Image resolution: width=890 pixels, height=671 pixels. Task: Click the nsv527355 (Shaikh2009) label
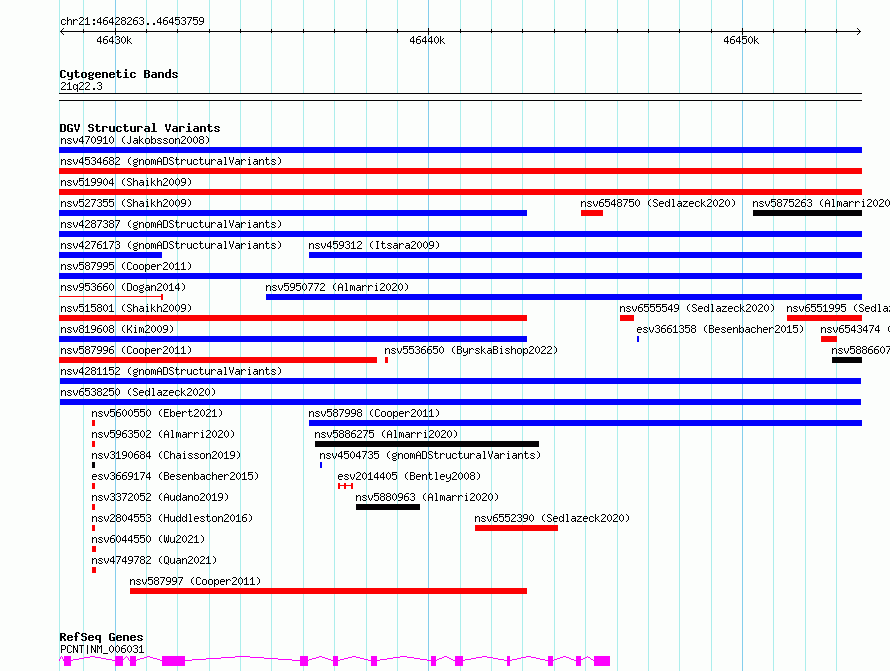[126, 203]
